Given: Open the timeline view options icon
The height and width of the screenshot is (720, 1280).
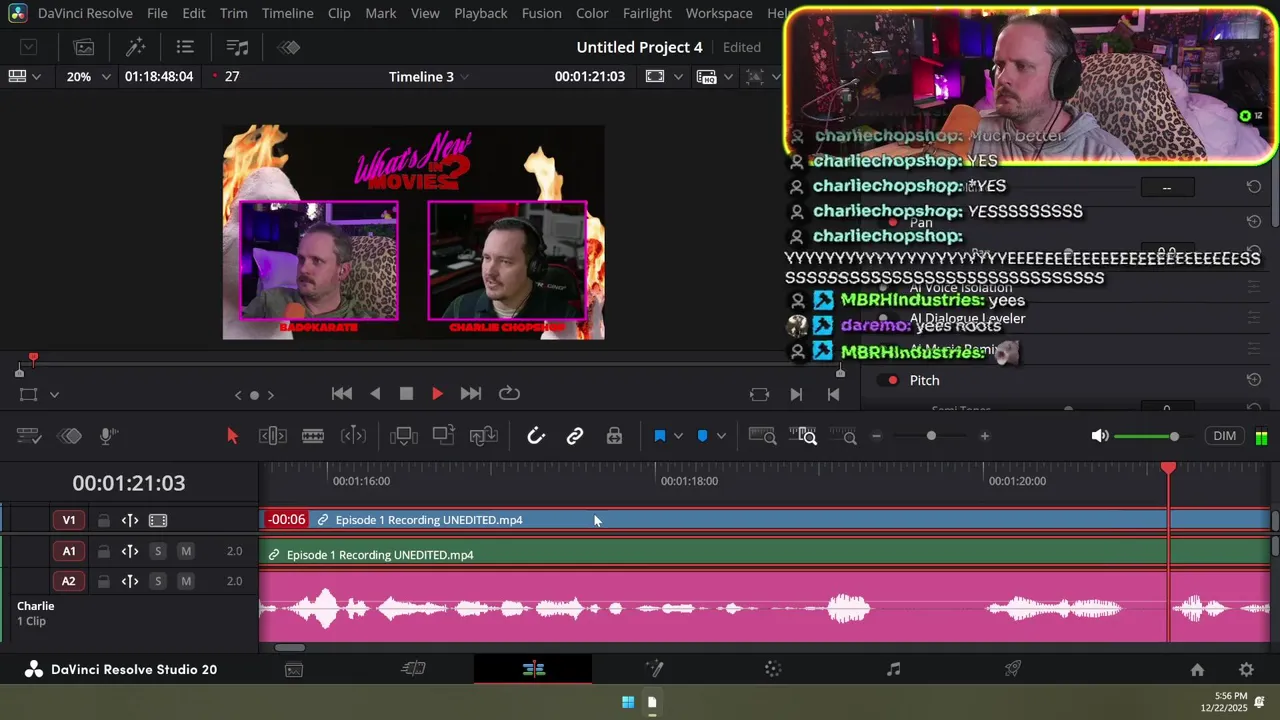Looking at the screenshot, I should pyautogui.click(x=28, y=436).
